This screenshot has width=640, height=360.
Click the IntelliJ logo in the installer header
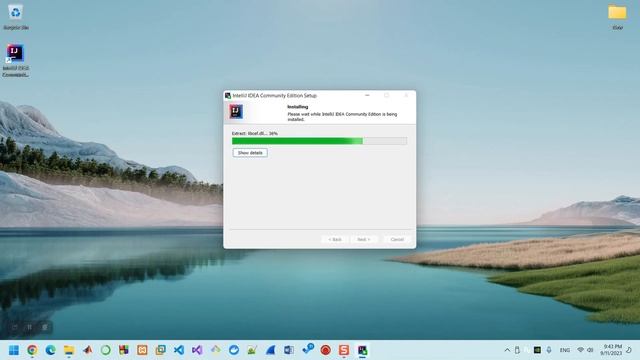[236, 111]
